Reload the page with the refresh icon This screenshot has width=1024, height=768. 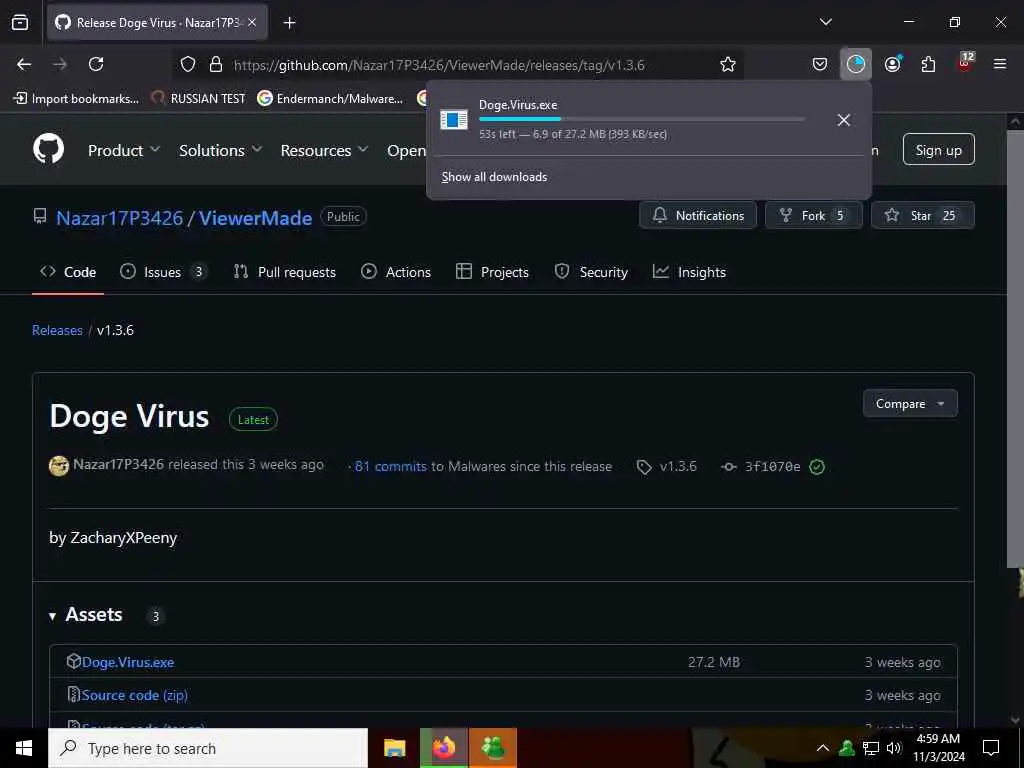click(x=96, y=64)
